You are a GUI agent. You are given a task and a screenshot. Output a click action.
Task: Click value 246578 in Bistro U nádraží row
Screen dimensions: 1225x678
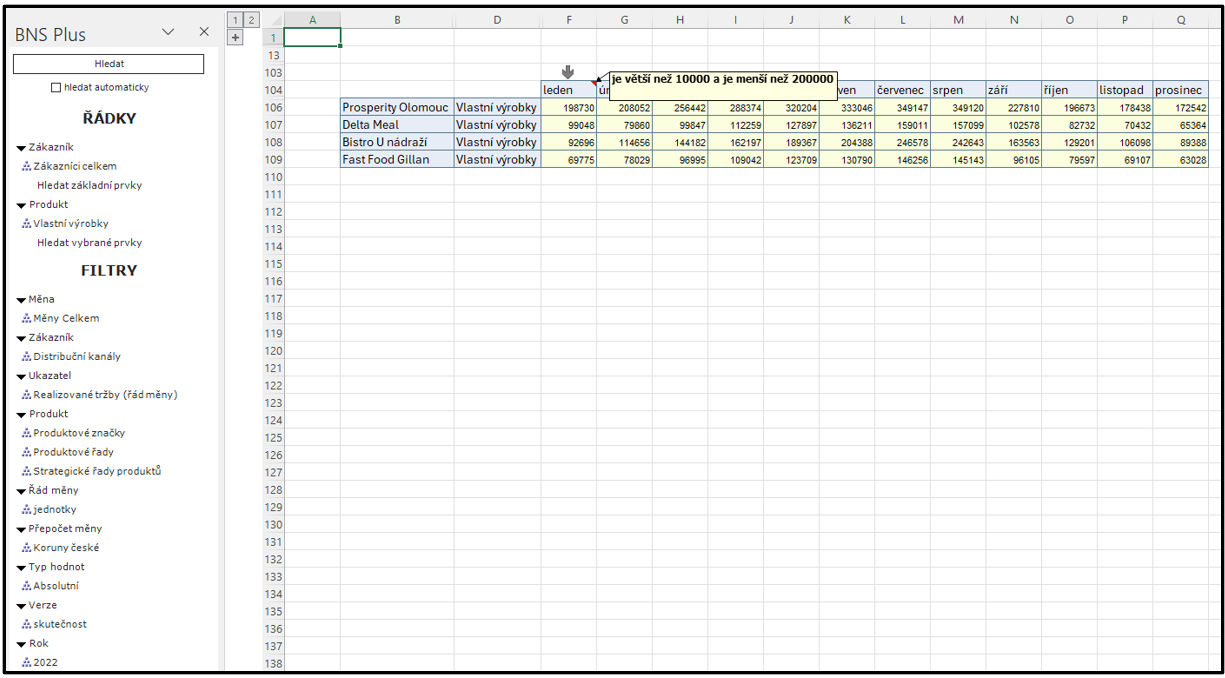point(902,142)
